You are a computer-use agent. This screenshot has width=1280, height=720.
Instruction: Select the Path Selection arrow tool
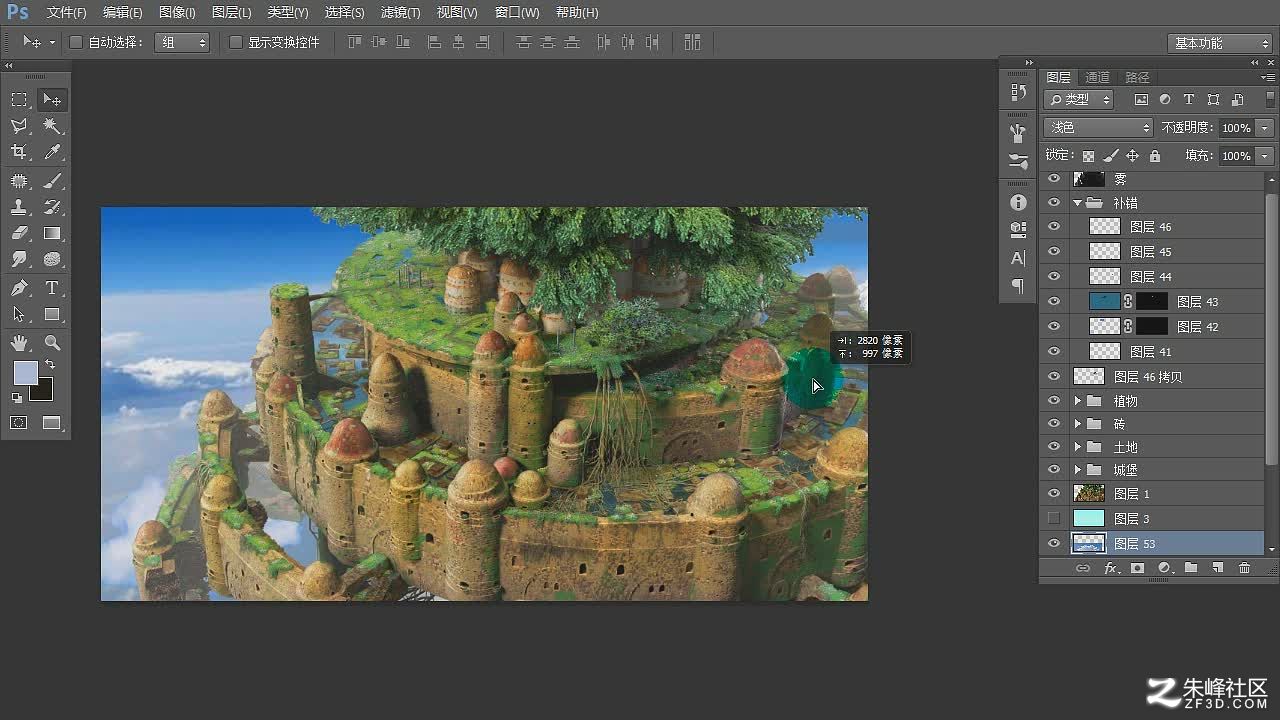tap(19, 314)
